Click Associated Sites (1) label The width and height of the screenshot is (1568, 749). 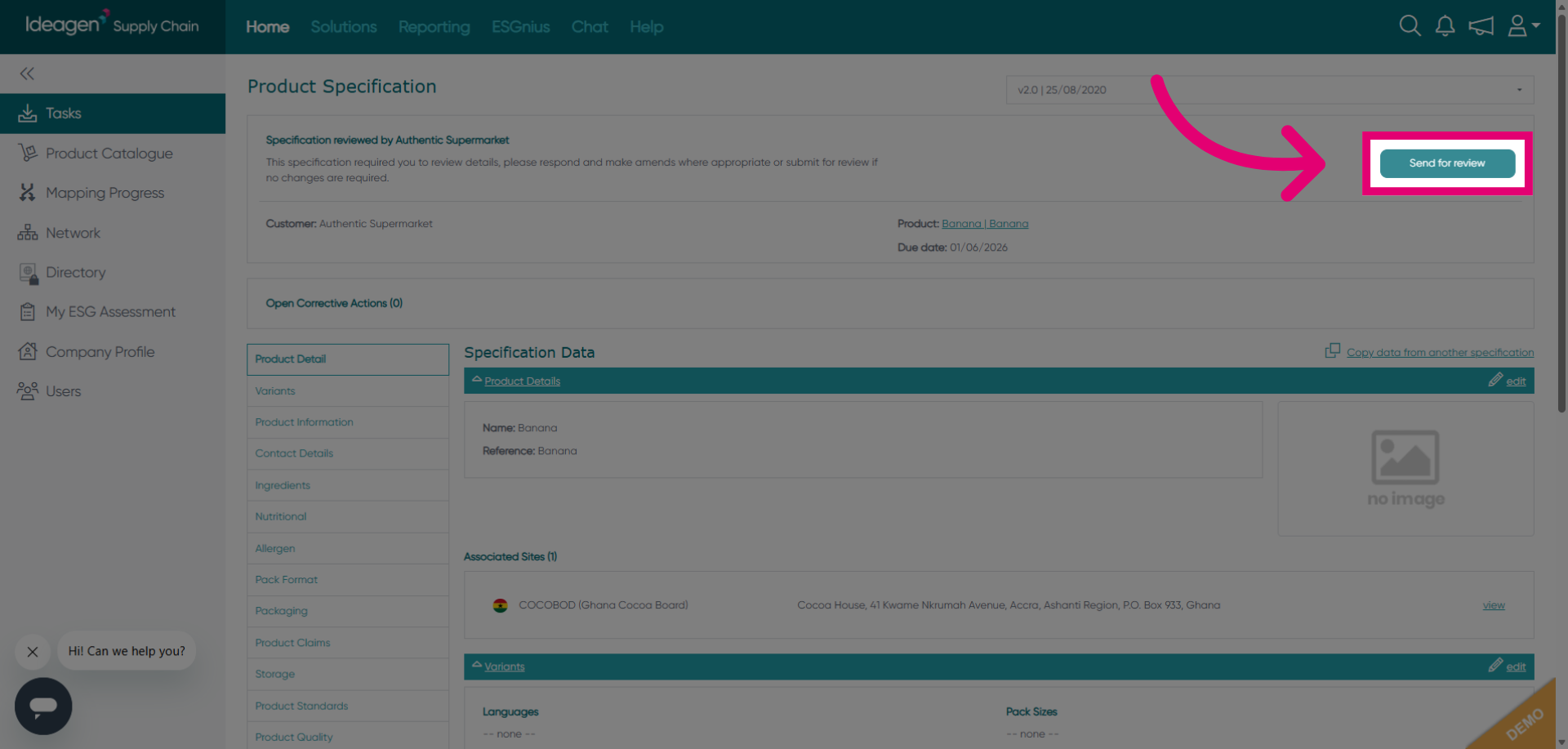tap(510, 557)
